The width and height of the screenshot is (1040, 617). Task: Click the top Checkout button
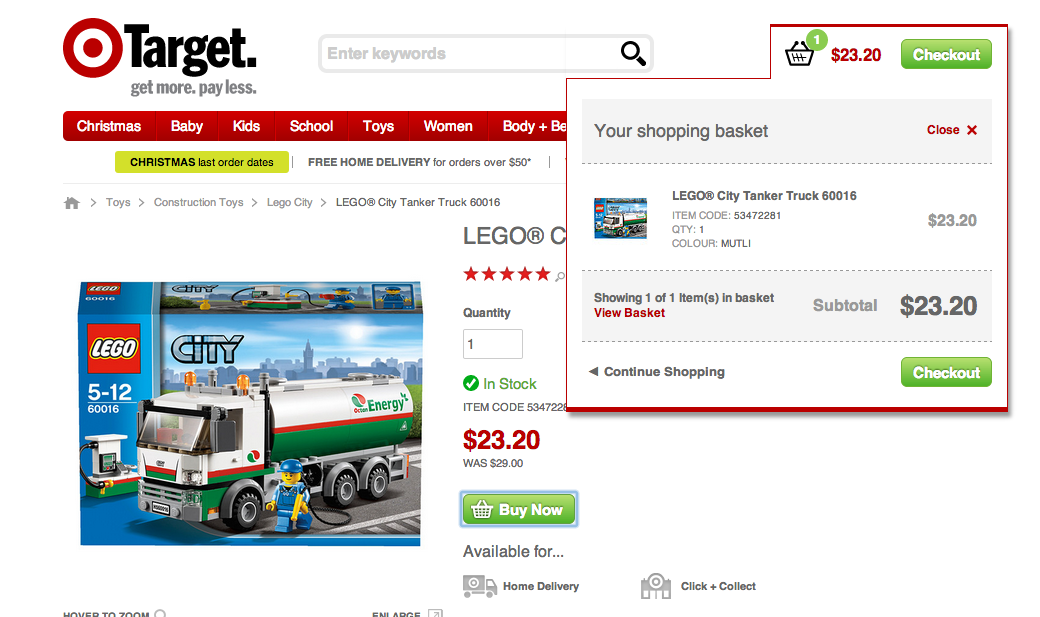click(946, 54)
